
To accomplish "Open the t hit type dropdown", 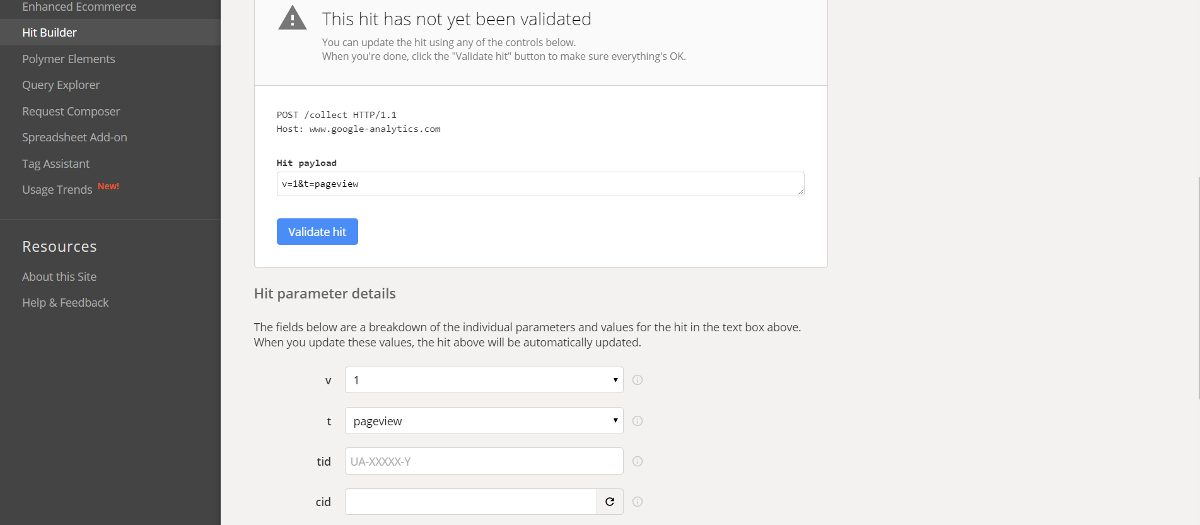I will 484,421.
